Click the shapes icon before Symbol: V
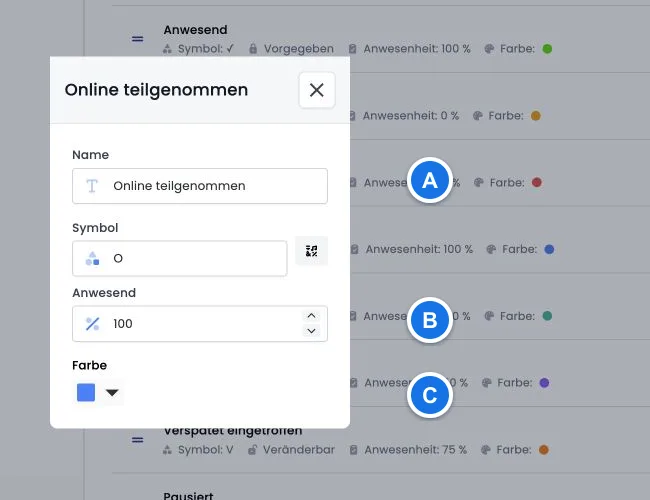 pyautogui.click(x=167, y=450)
